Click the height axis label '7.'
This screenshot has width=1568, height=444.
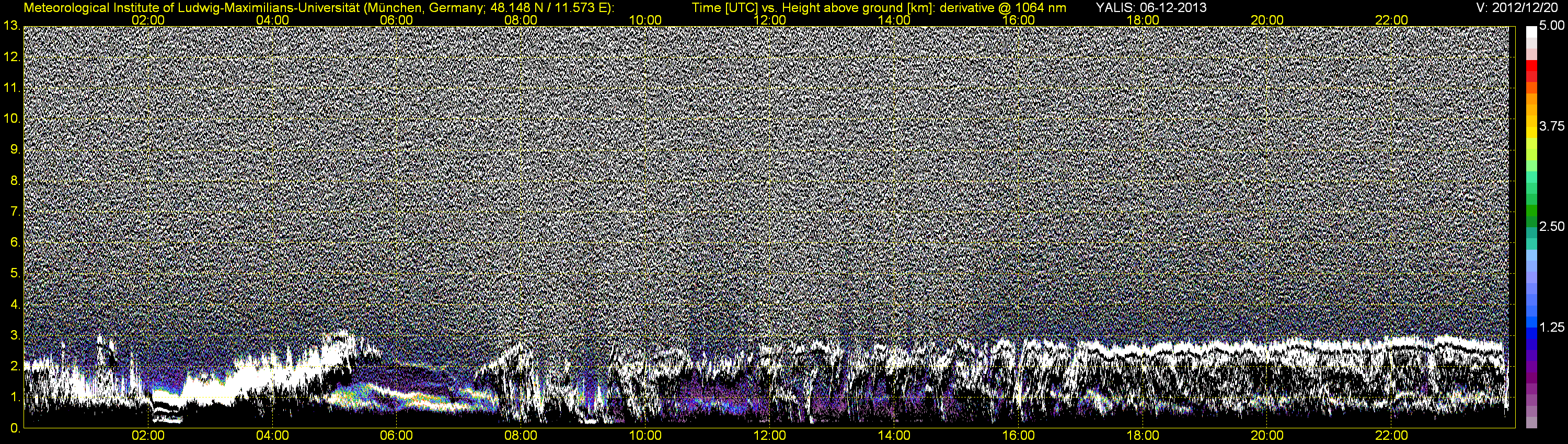pos(15,212)
